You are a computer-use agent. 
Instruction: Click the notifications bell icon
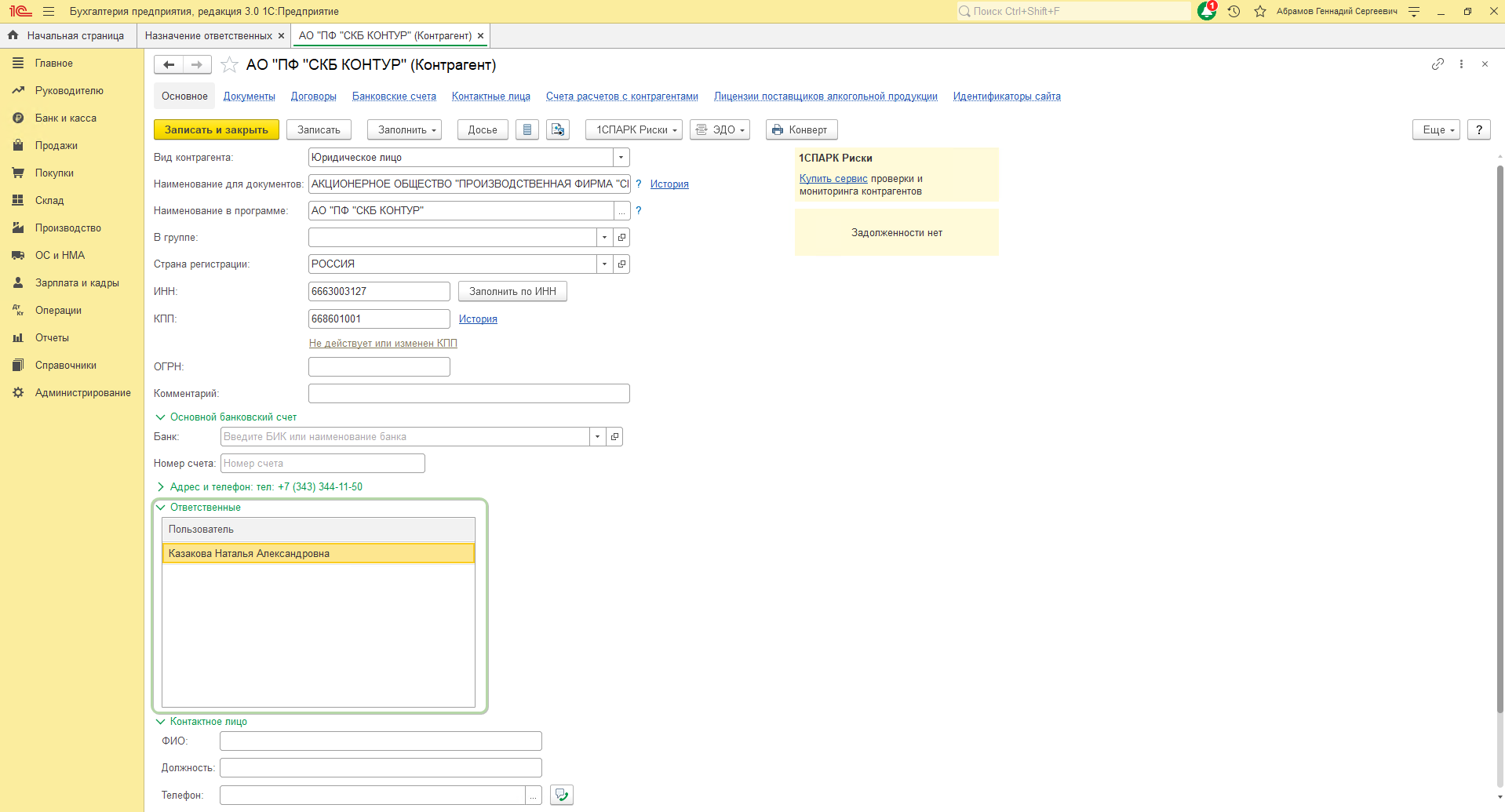tap(1207, 11)
